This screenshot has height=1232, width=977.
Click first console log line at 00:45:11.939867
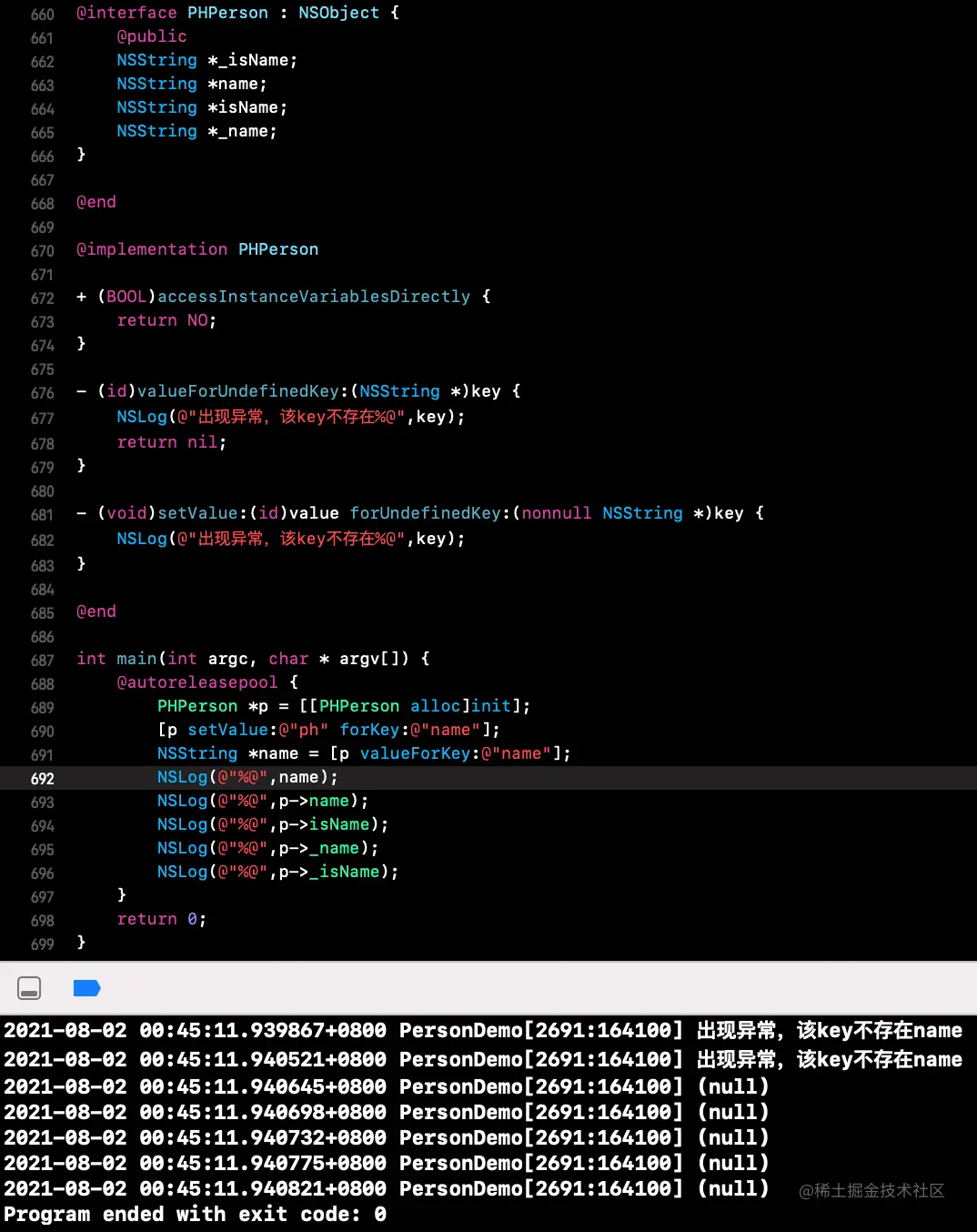point(483,1031)
